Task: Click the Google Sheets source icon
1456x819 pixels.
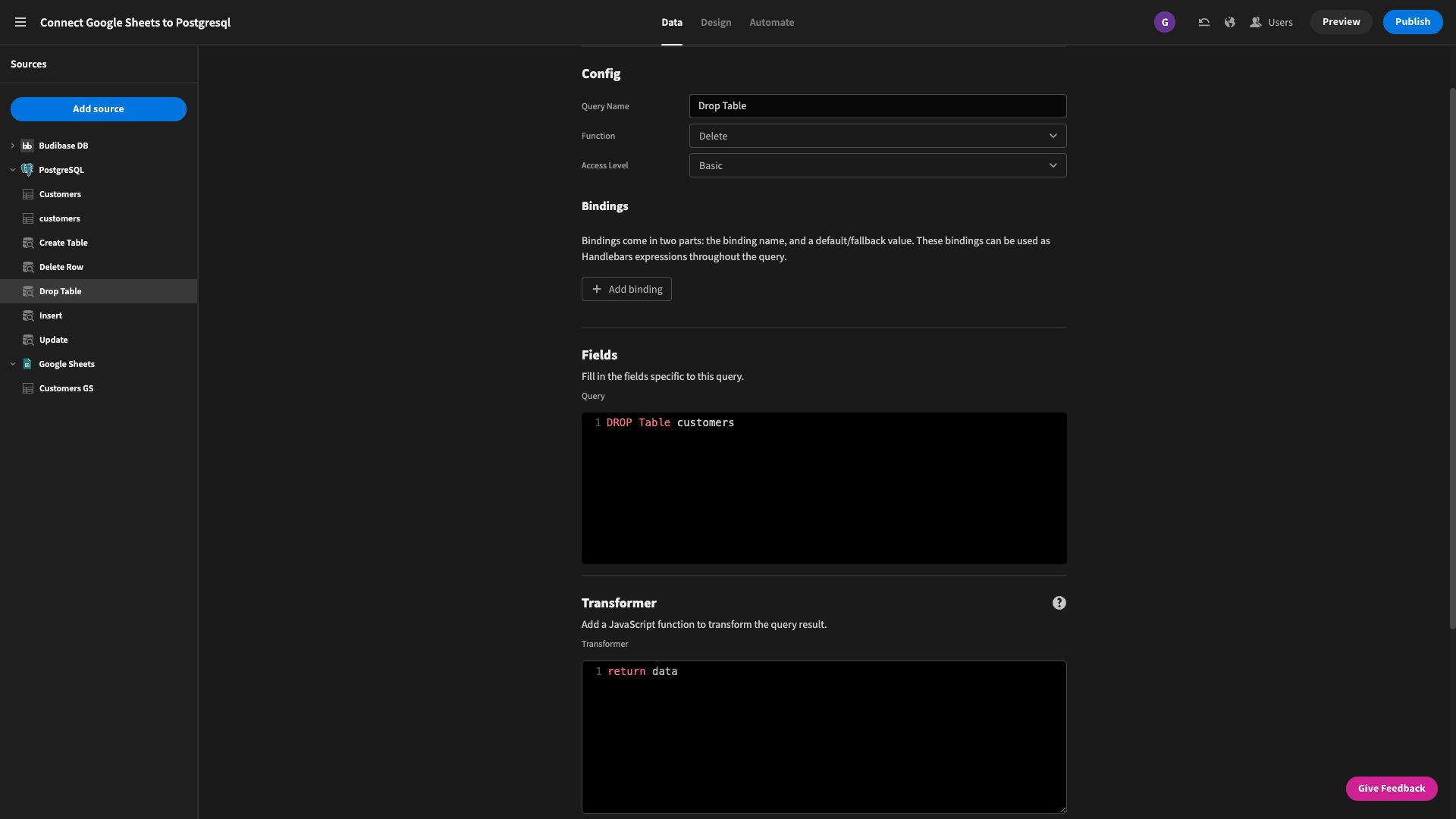Action: (27, 364)
